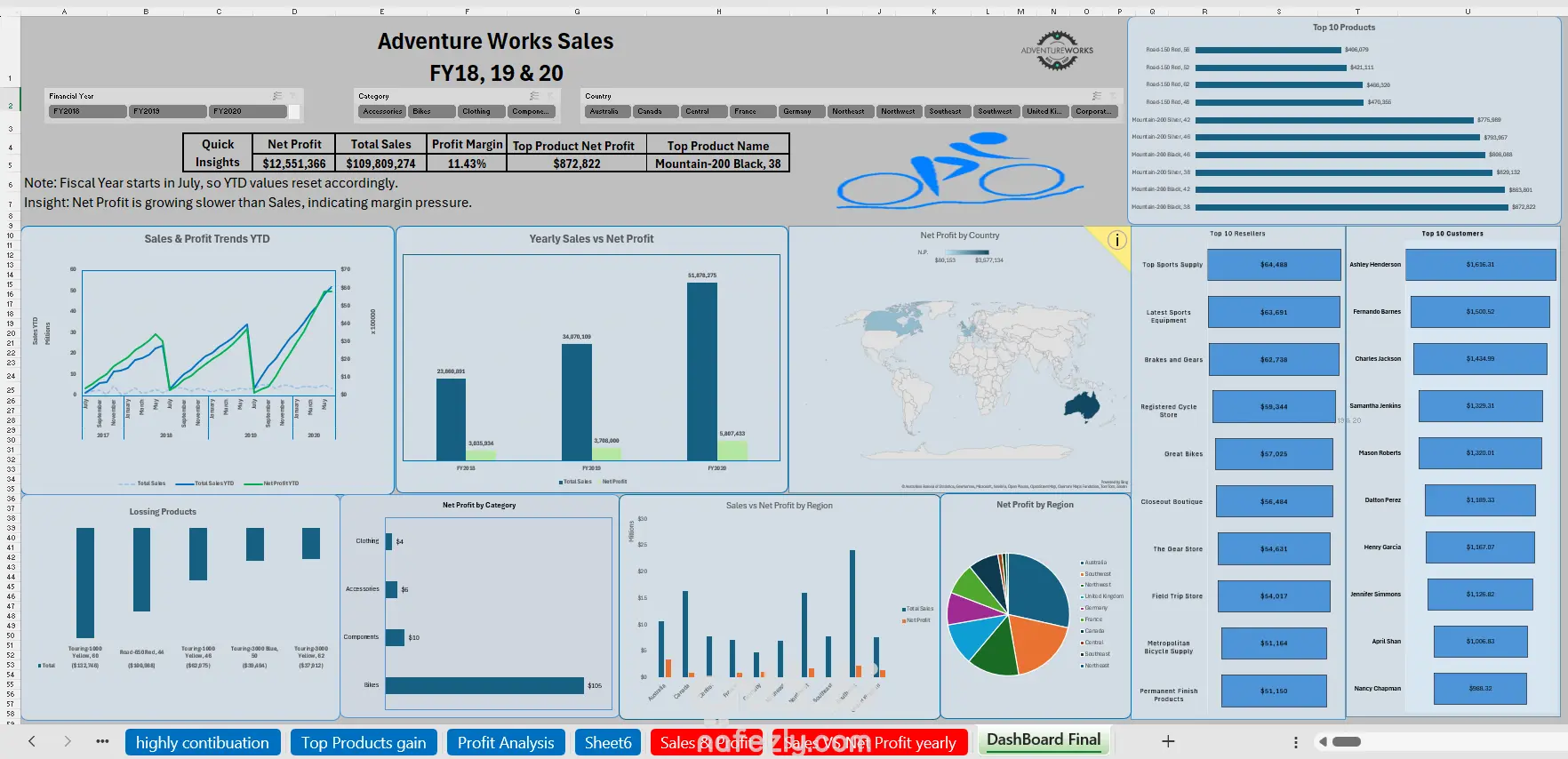Toggle multi-select in Country slicer
This screenshot has height=759, width=1568.
[1097, 96]
